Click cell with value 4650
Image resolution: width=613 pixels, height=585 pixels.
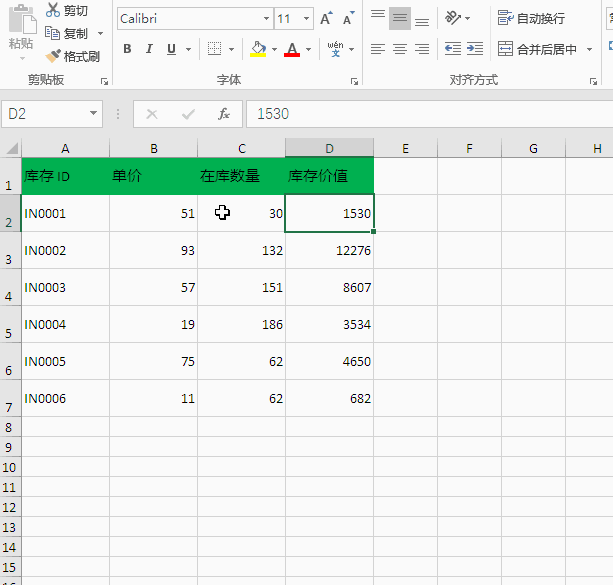(330, 361)
